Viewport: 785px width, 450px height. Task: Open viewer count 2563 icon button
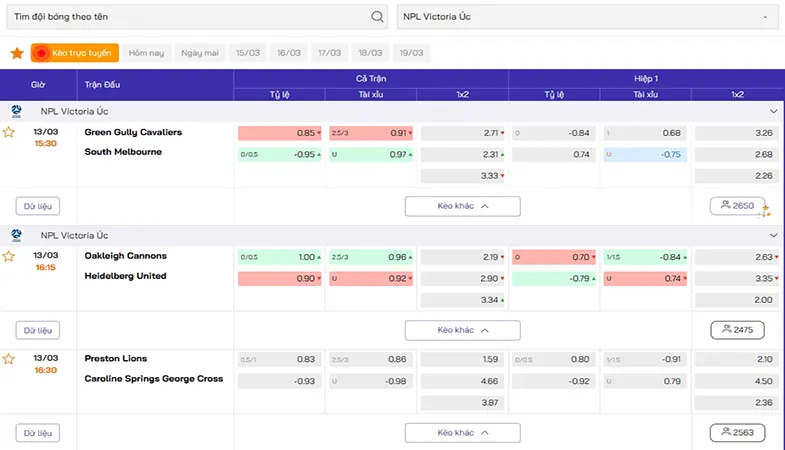click(x=737, y=432)
